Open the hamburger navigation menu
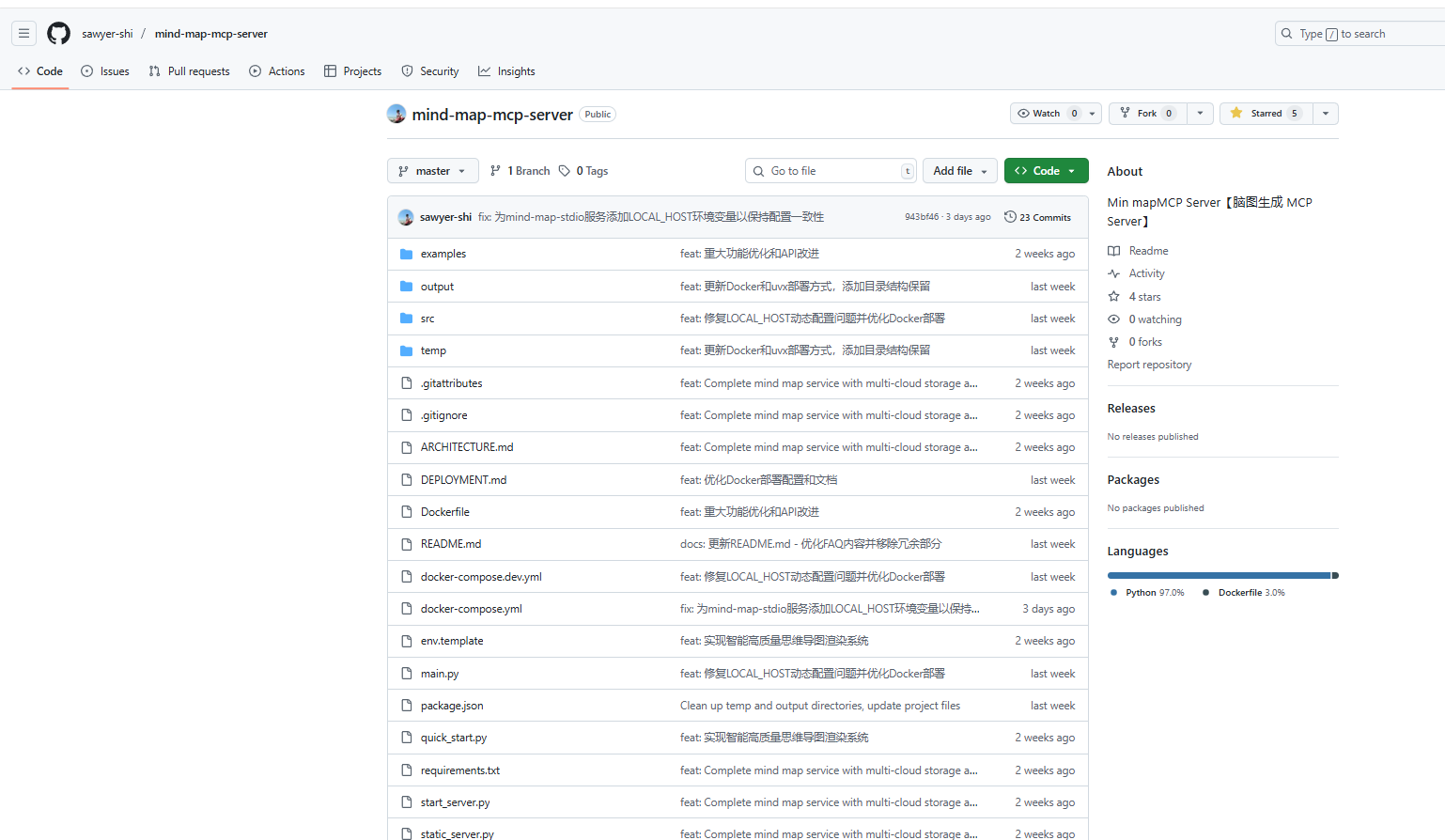Screen dimensions: 1445x840 24,34
